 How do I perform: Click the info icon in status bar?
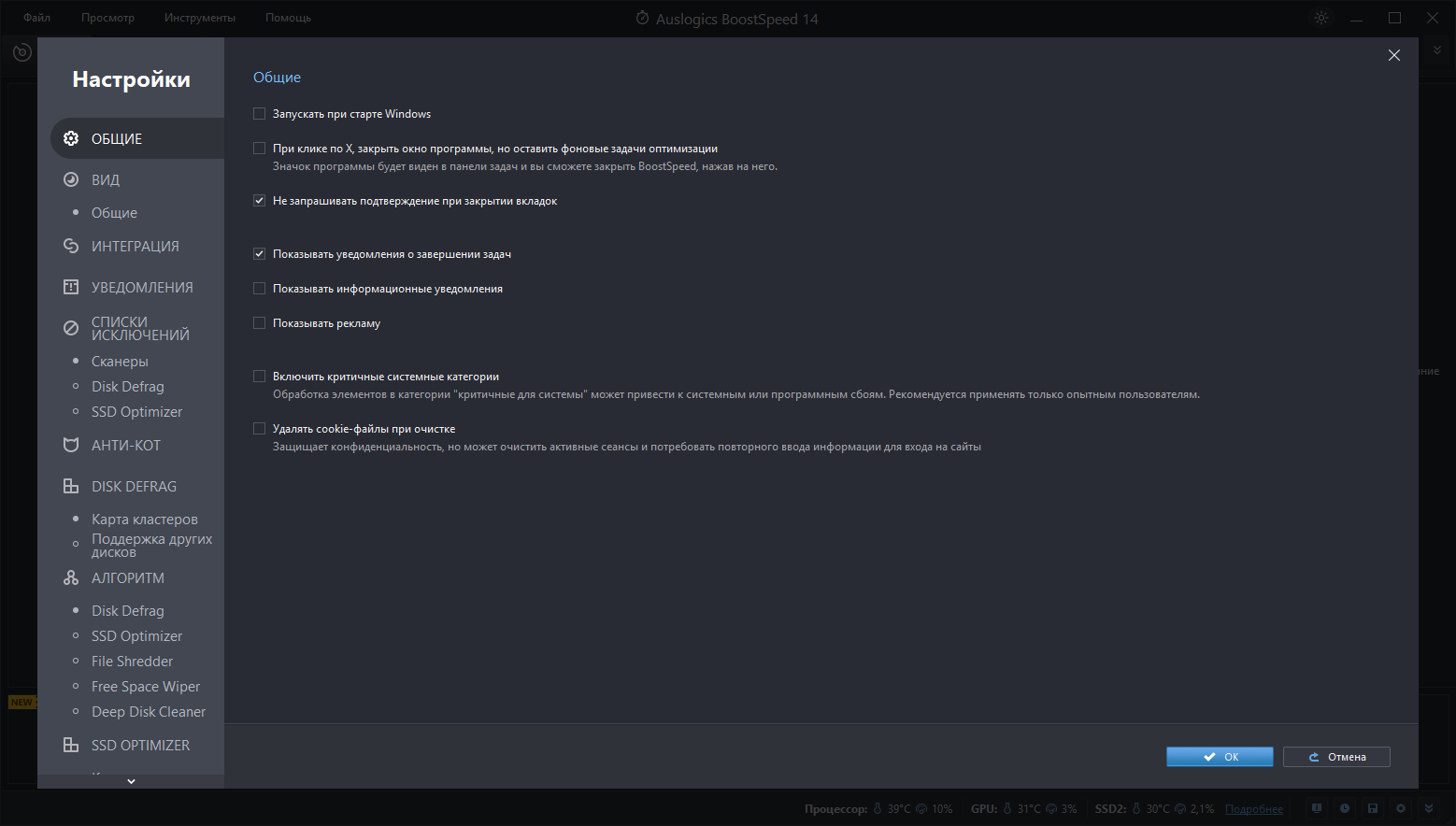click(1316, 808)
